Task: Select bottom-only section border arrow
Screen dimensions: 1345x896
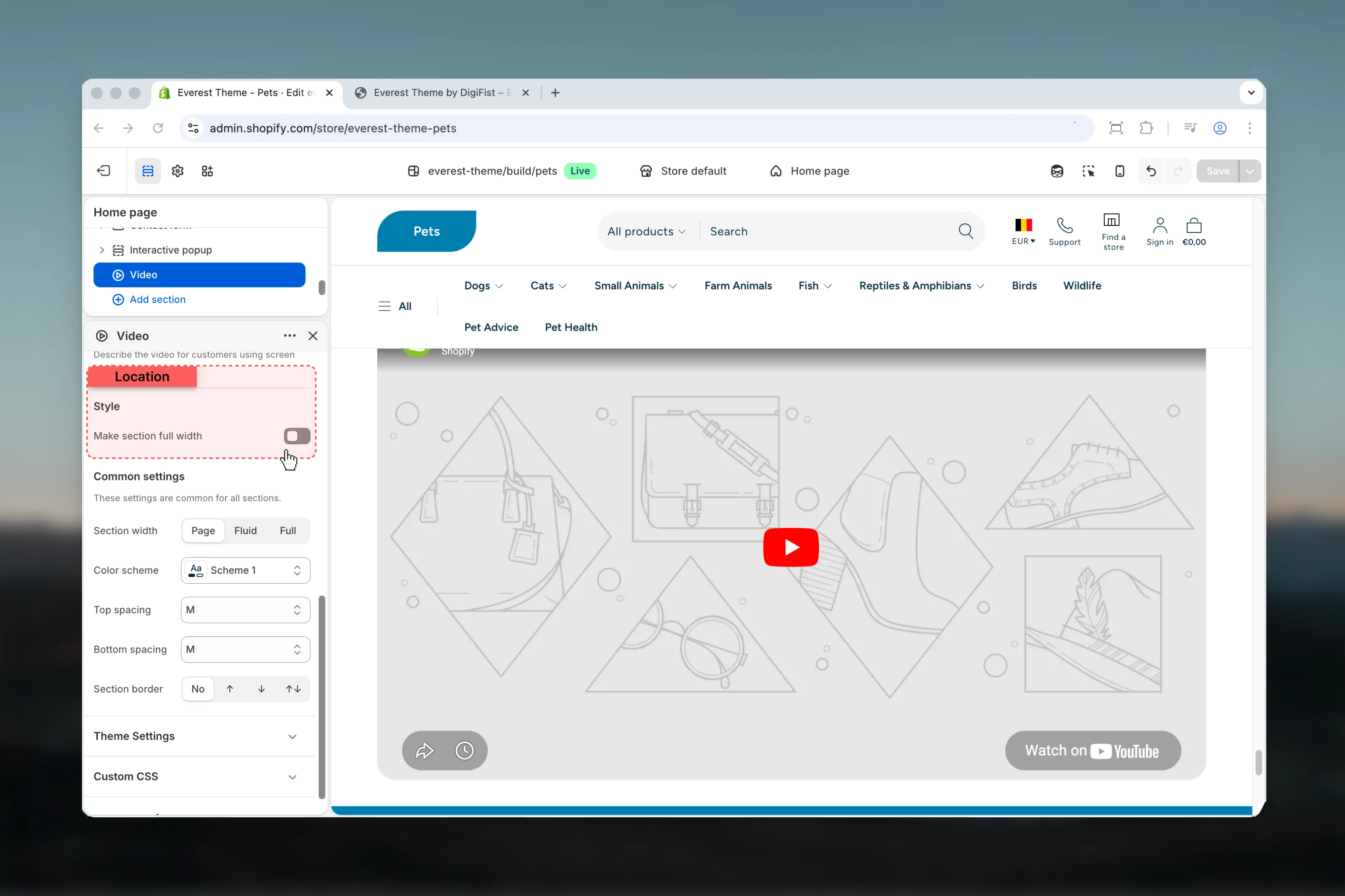Action: click(x=261, y=689)
